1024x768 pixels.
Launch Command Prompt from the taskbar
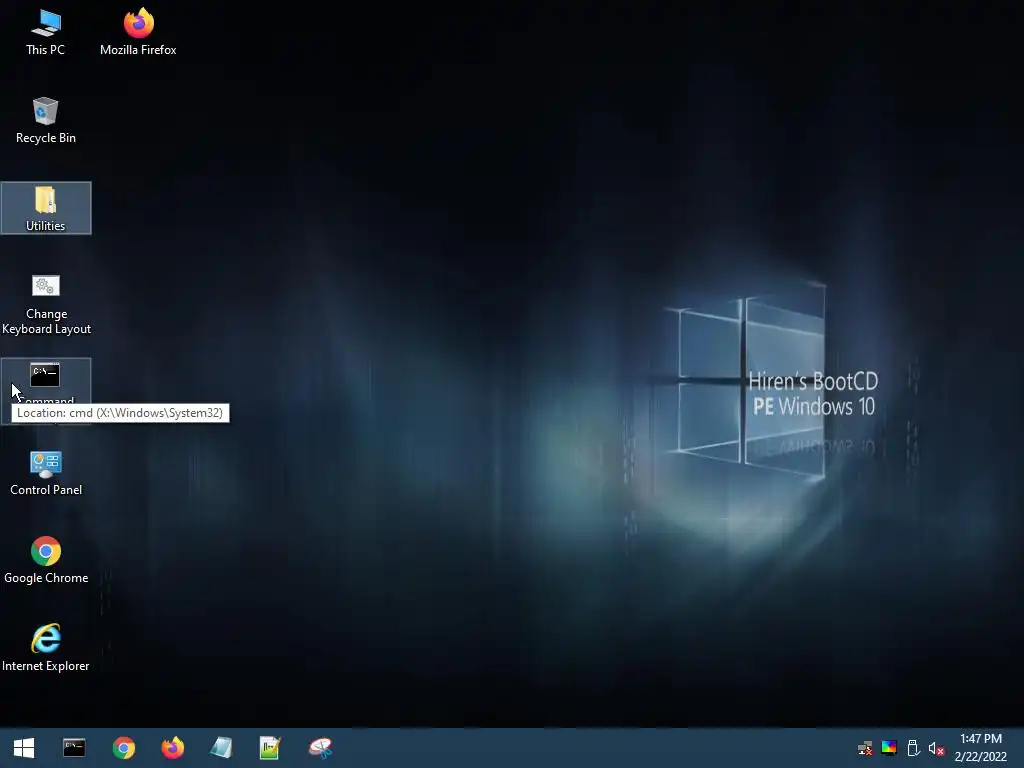[x=74, y=748]
